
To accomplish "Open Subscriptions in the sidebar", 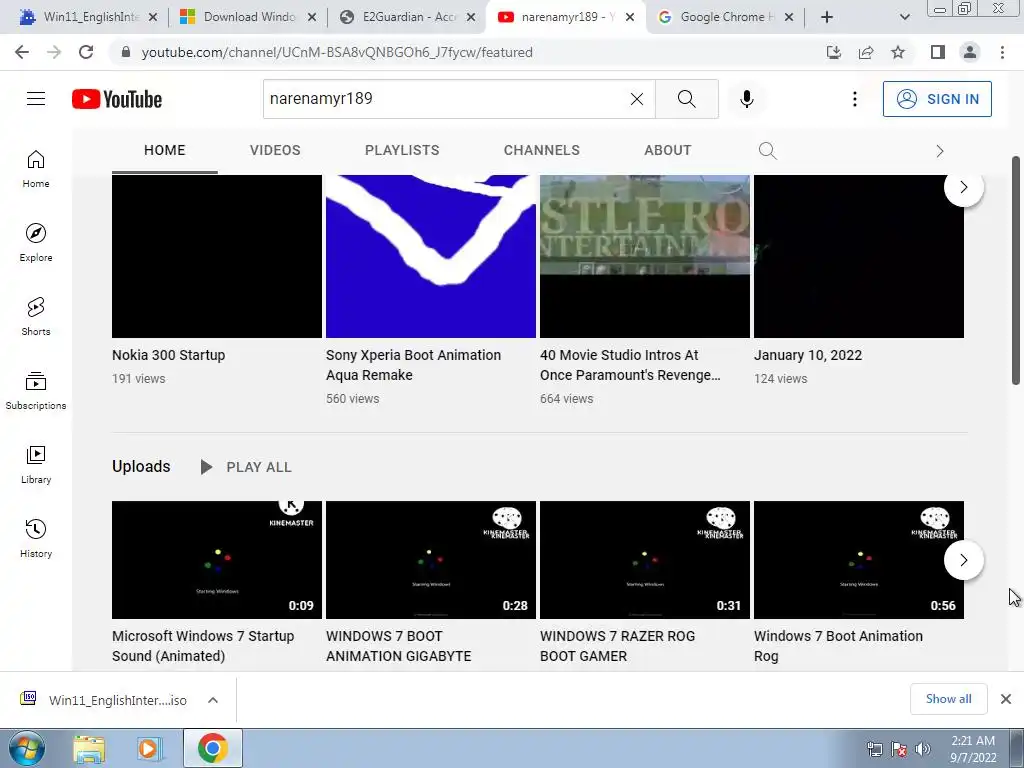I will coord(36,391).
